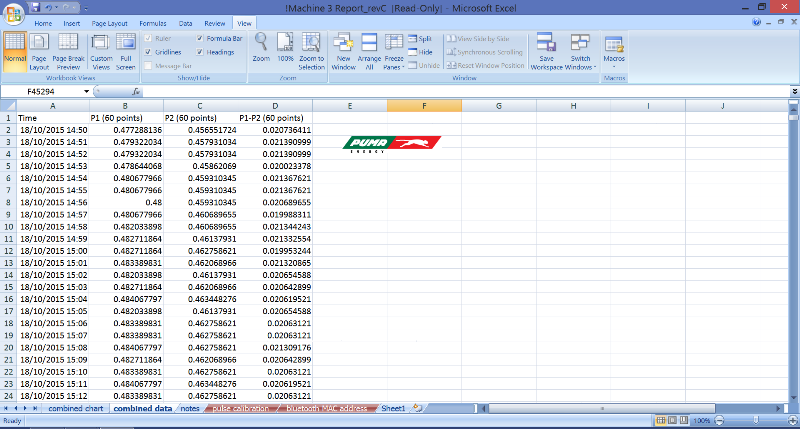Toggle the Ruler checkbox

tap(148, 38)
